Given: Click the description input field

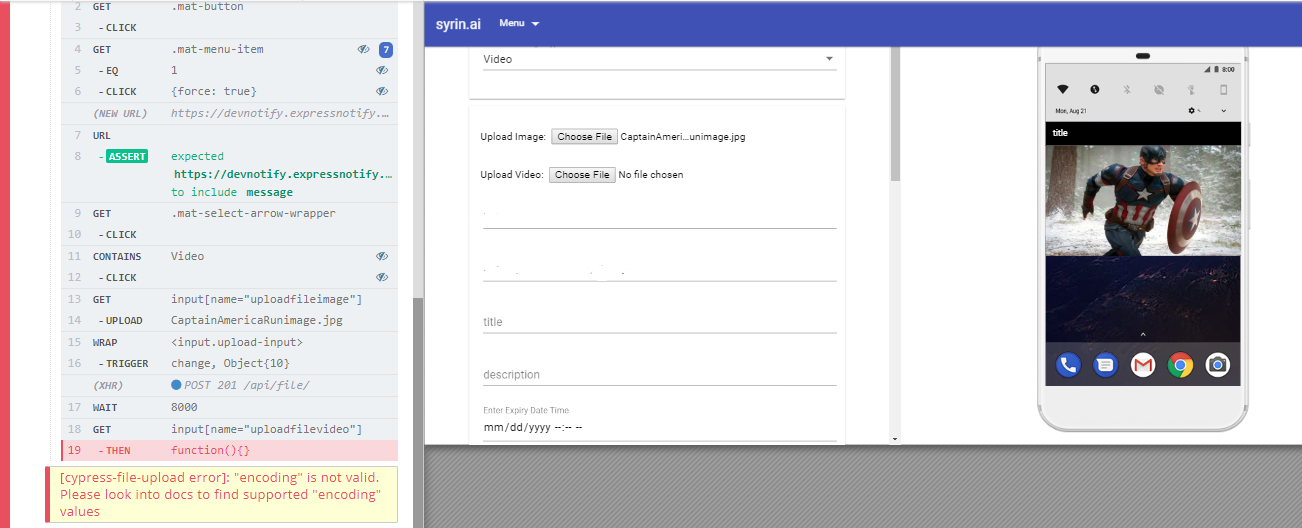Looking at the screenshot, I should point(659,375).
